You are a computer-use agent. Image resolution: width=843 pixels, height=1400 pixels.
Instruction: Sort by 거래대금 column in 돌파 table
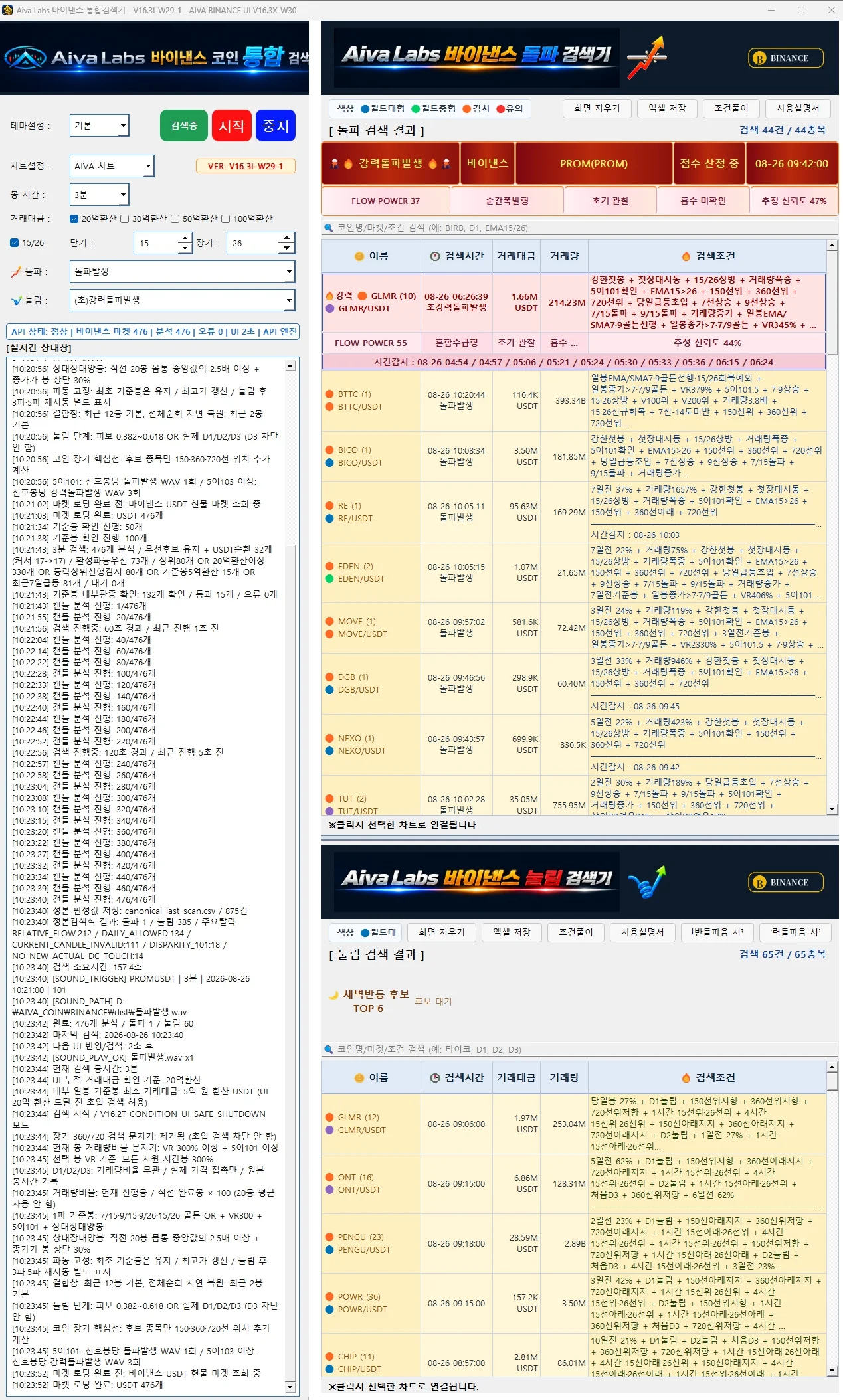click(516, 256)
